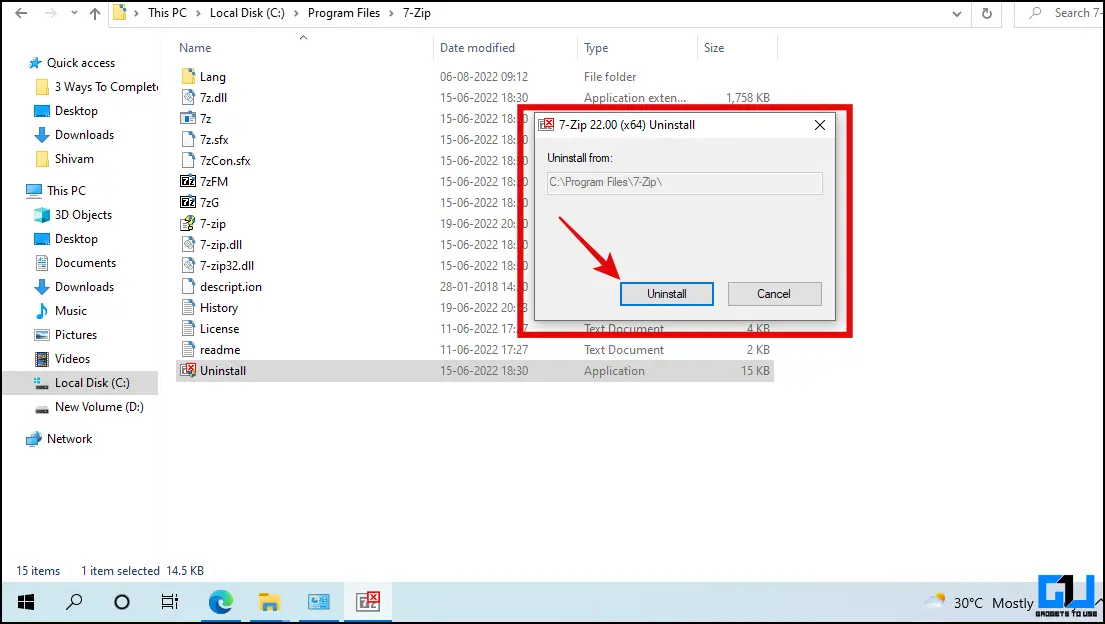1105x624 pixels.
Task: Click the taskbar Search icon
Action: coord(73,602)
